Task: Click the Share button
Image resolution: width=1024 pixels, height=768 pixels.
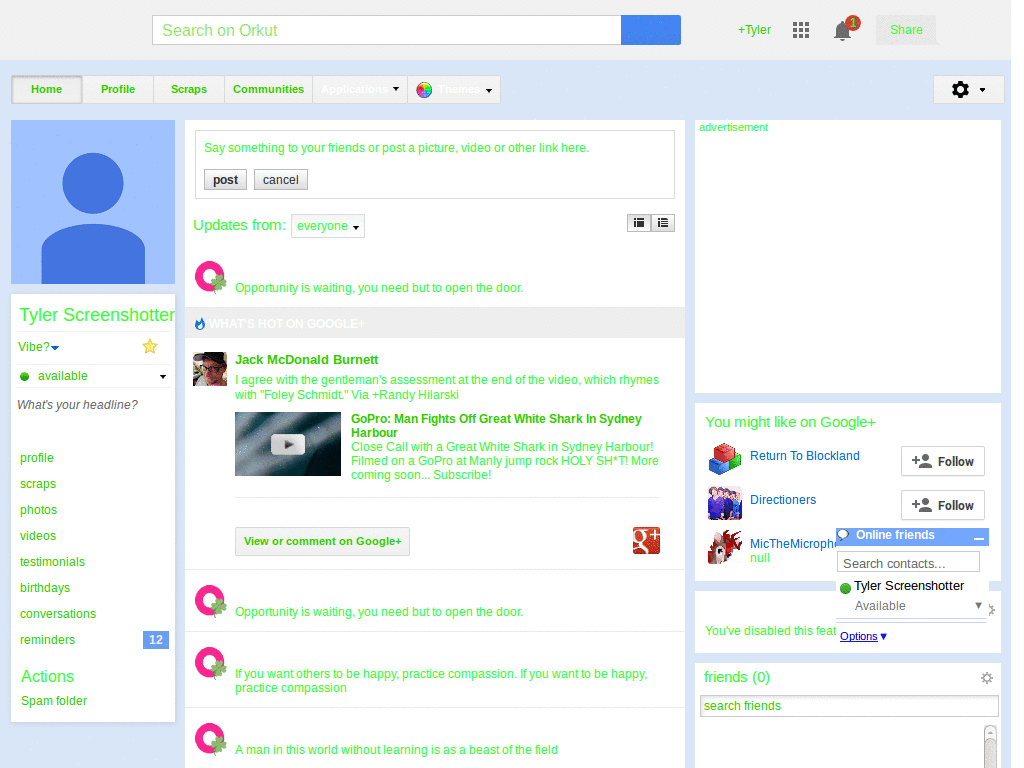Action: (906, 30)
